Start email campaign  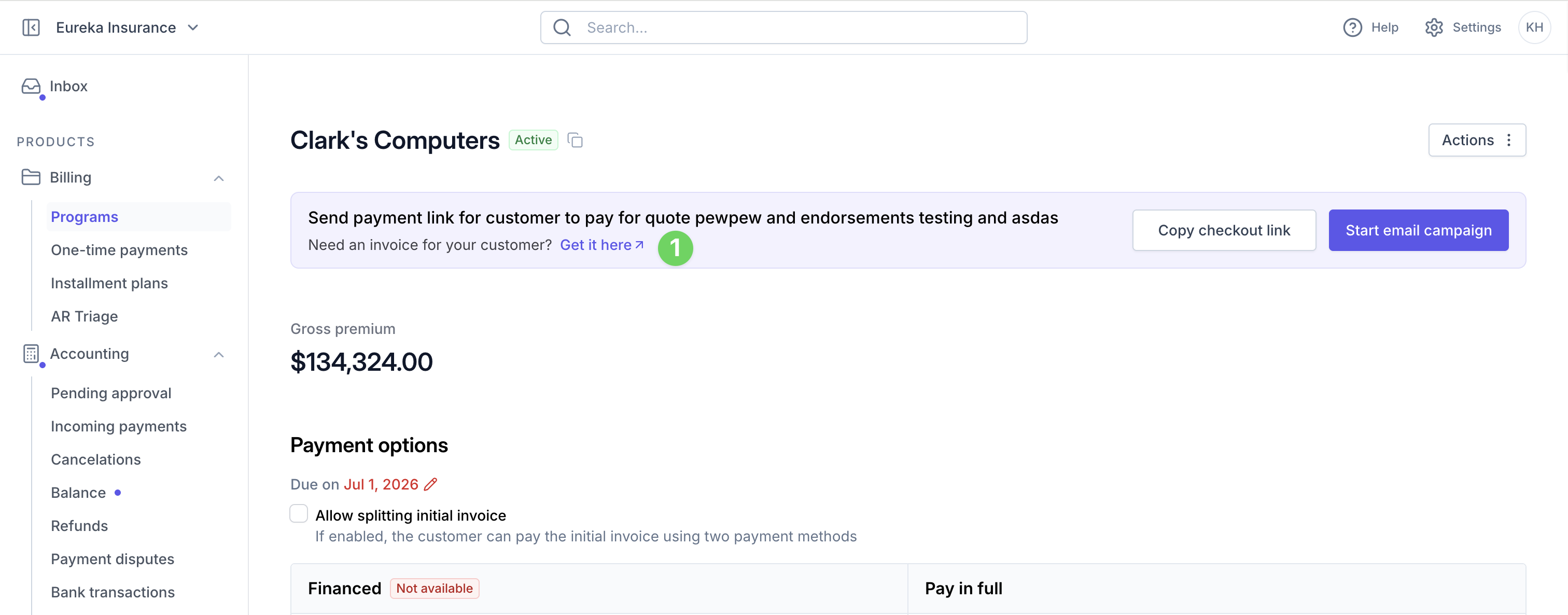(x=1418, y=231)
